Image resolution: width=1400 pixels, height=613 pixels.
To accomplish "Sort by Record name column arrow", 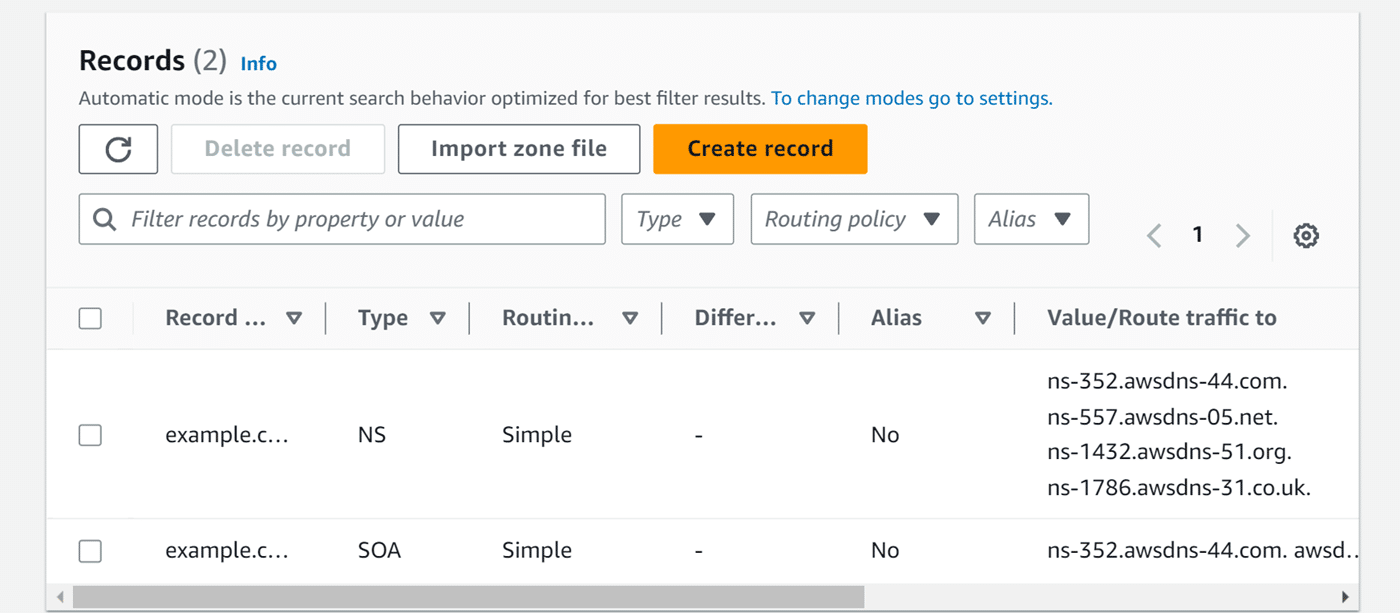I will click(x=293, y=318).
